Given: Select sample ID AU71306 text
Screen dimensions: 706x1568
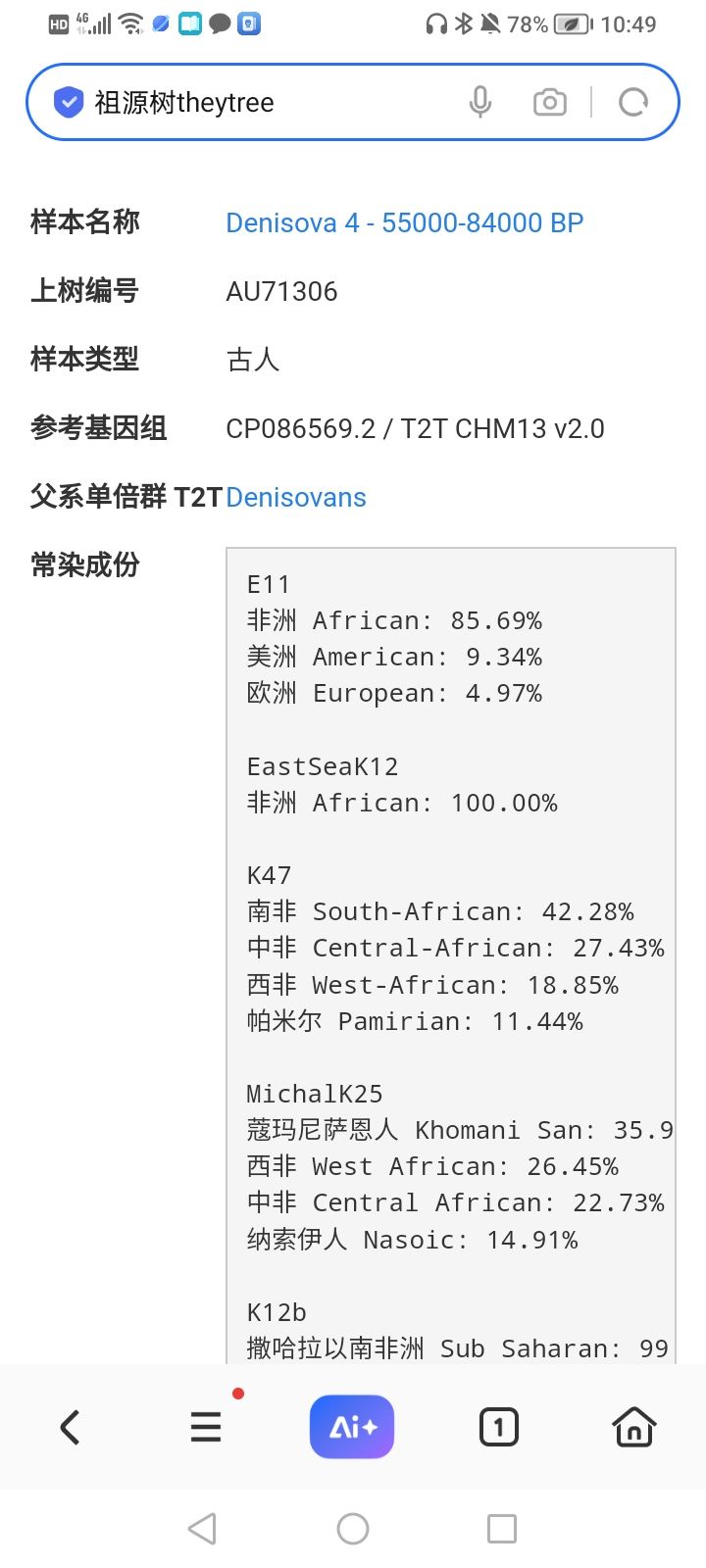Looking at the screenshot, I should coord(281,292).
